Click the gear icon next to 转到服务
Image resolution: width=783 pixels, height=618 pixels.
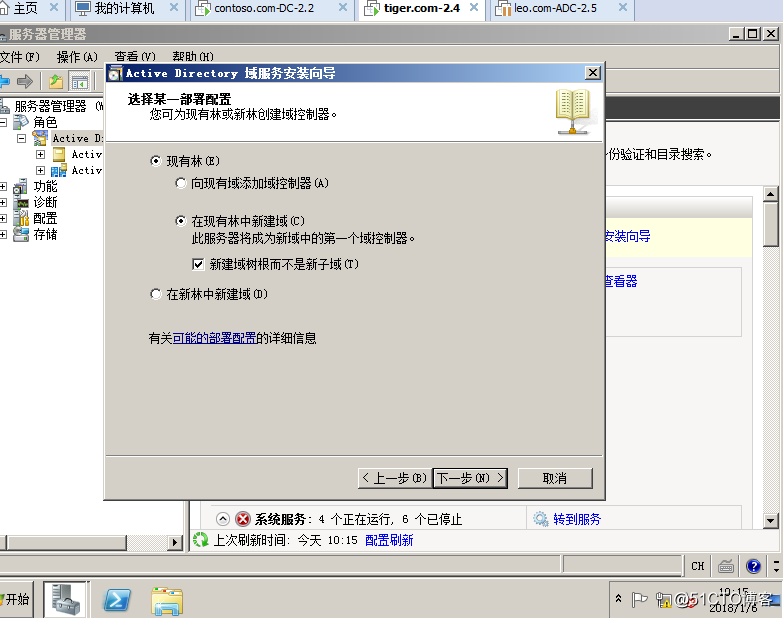click(x=540, y=519)
